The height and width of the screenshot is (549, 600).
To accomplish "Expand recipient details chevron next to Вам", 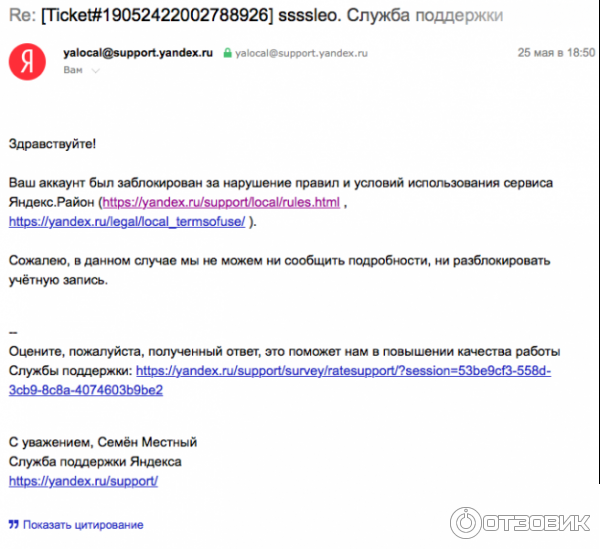I will [95, 71].
